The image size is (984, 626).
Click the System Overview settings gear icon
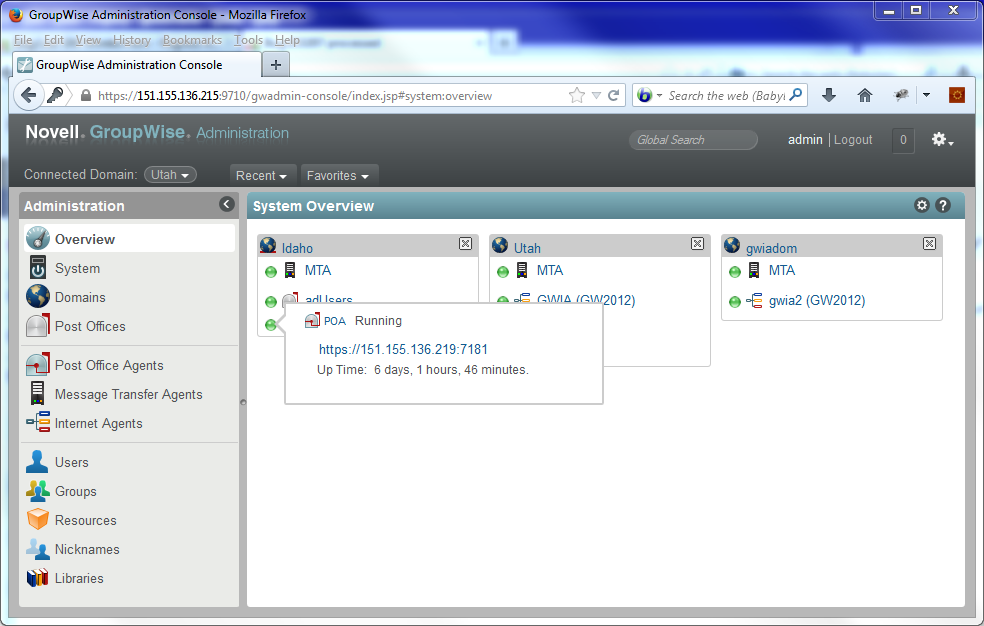point(921,205)
